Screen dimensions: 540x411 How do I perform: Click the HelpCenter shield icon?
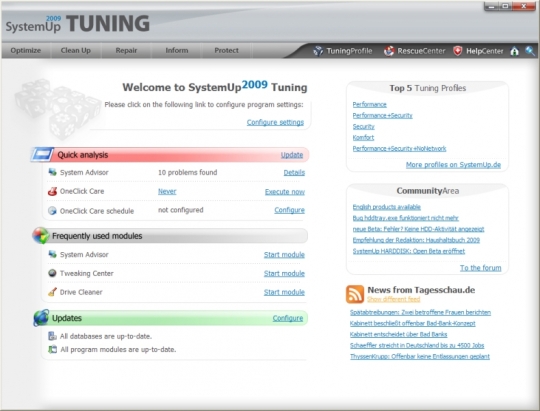(457, 51)
